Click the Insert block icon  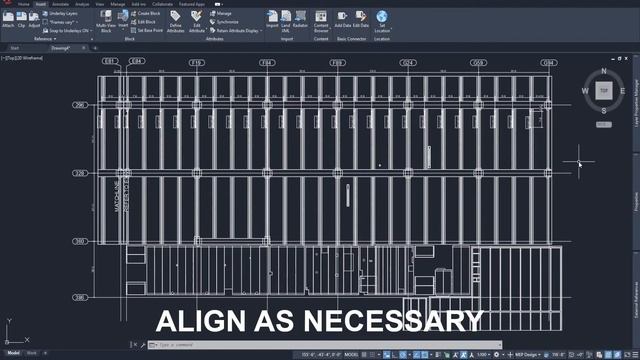(x=123, y=17)
